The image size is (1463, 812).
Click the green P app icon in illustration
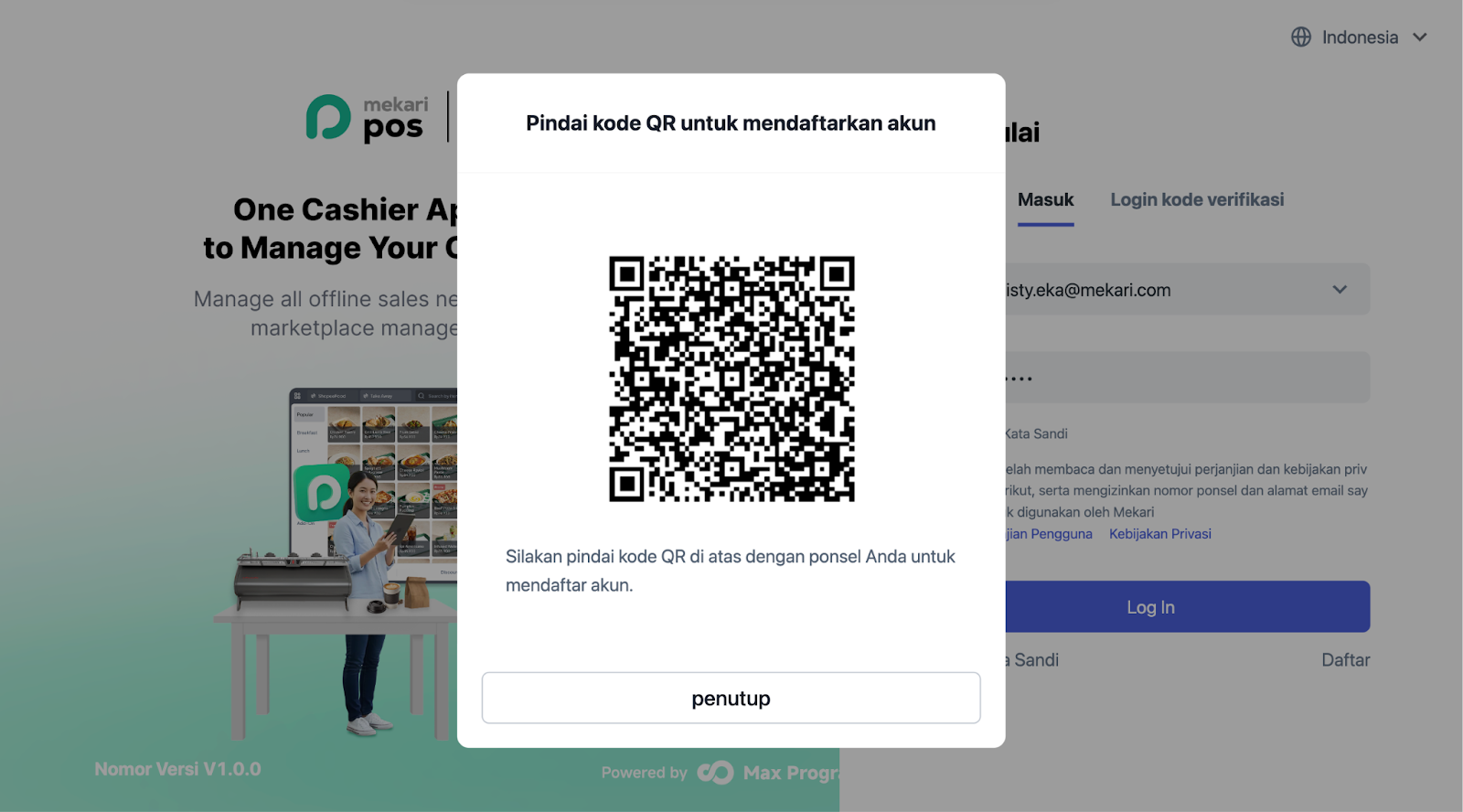[x=322, y=493]
